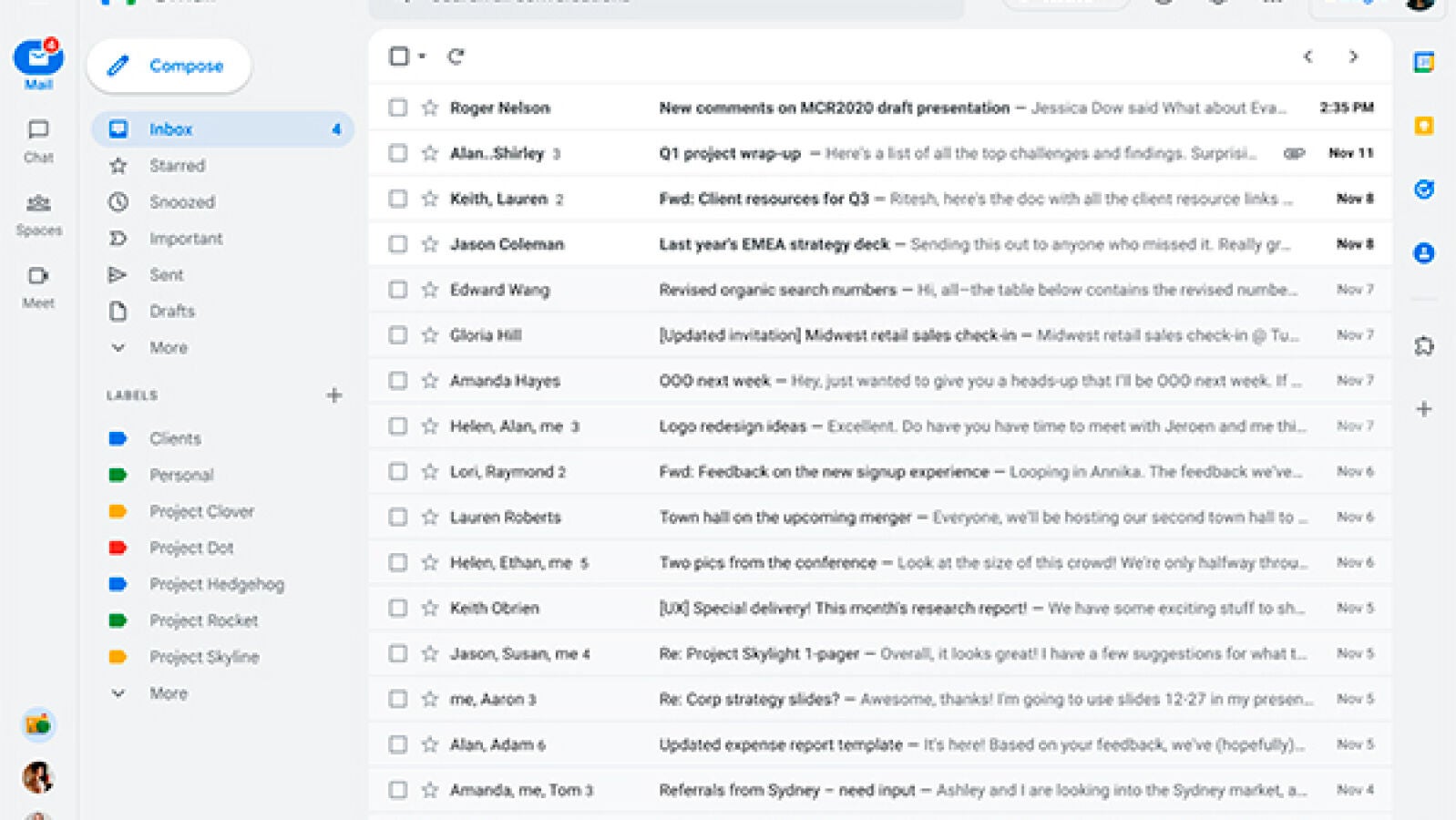
Task: Open the Drafts folder
Action: coord(171,312)
